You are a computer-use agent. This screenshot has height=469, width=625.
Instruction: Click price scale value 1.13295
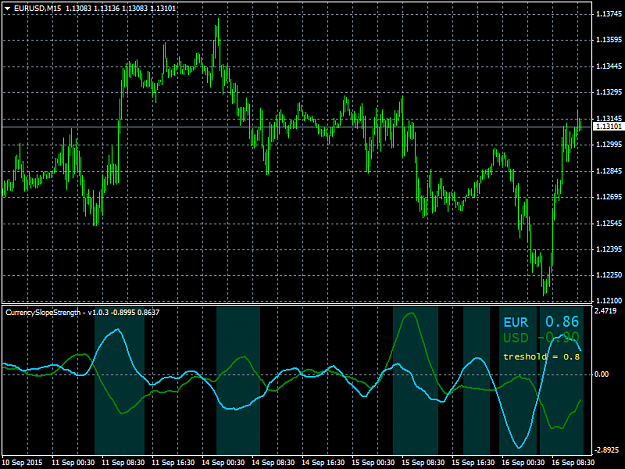tap(609, 92)
